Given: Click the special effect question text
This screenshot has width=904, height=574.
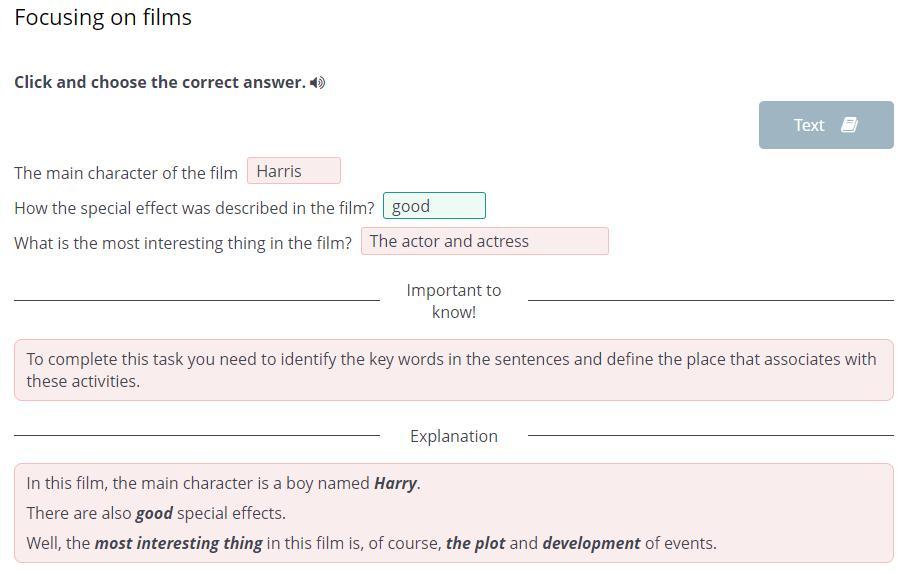Looking at the screenshot, I should click(x=194, y=208).
